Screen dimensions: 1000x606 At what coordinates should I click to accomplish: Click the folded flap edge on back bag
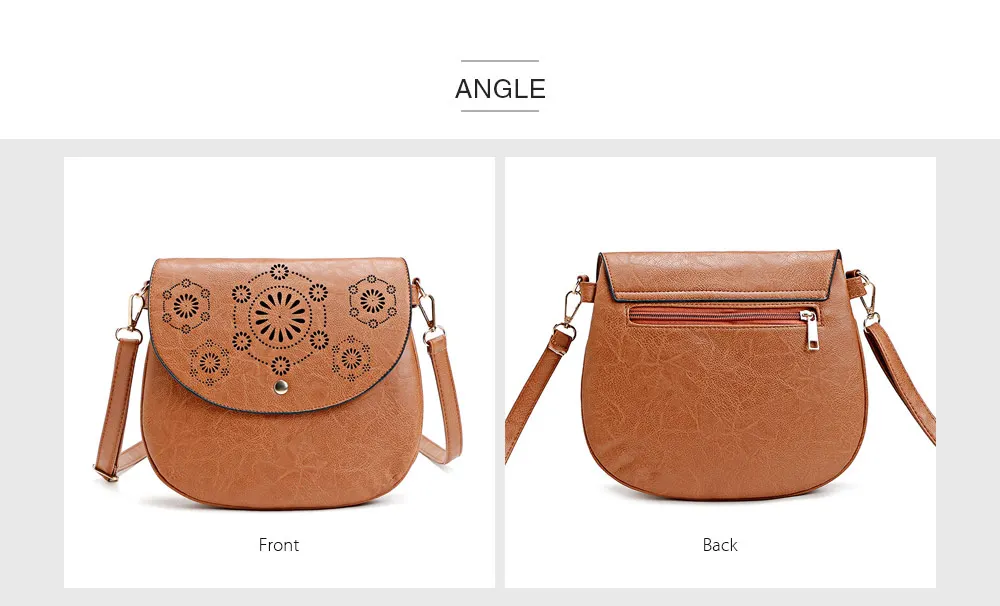[x=720, y=276]
